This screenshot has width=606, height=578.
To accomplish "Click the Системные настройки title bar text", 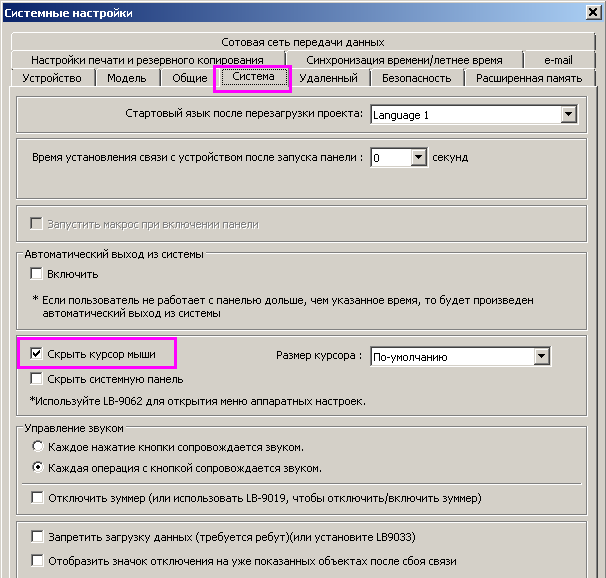I will [68, 13].
